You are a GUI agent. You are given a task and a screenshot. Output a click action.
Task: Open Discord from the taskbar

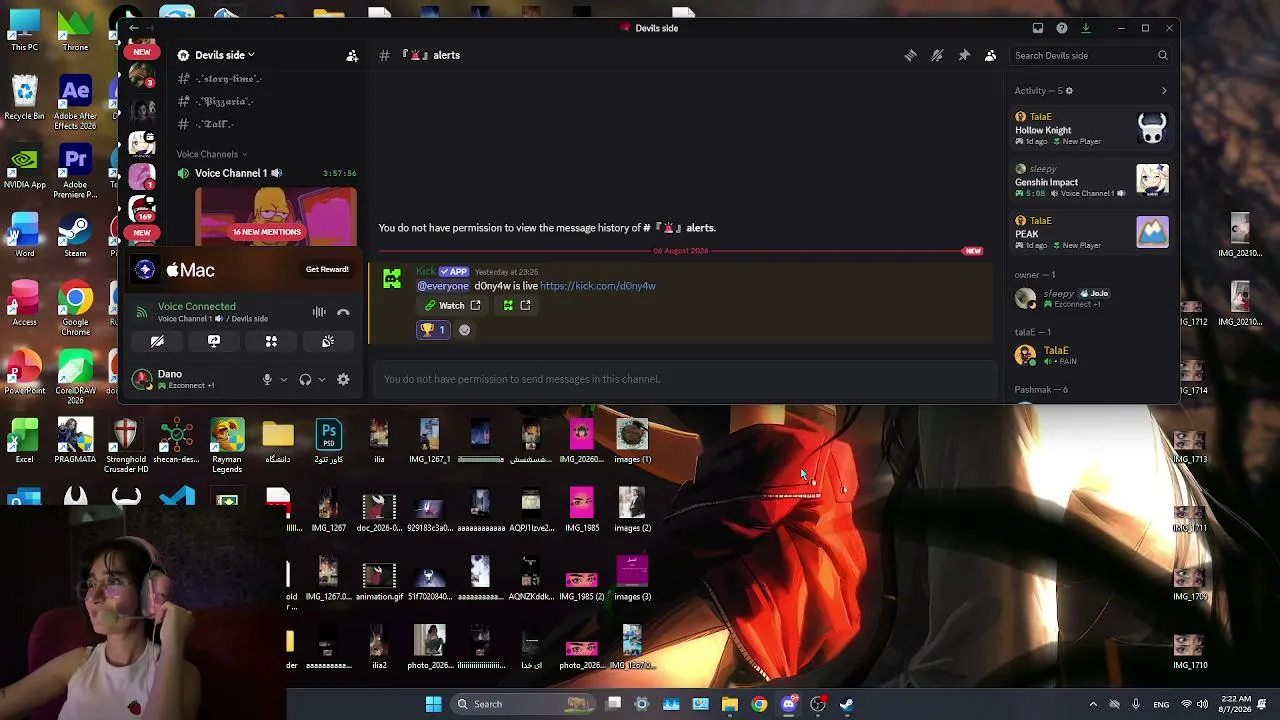[788, 704]
